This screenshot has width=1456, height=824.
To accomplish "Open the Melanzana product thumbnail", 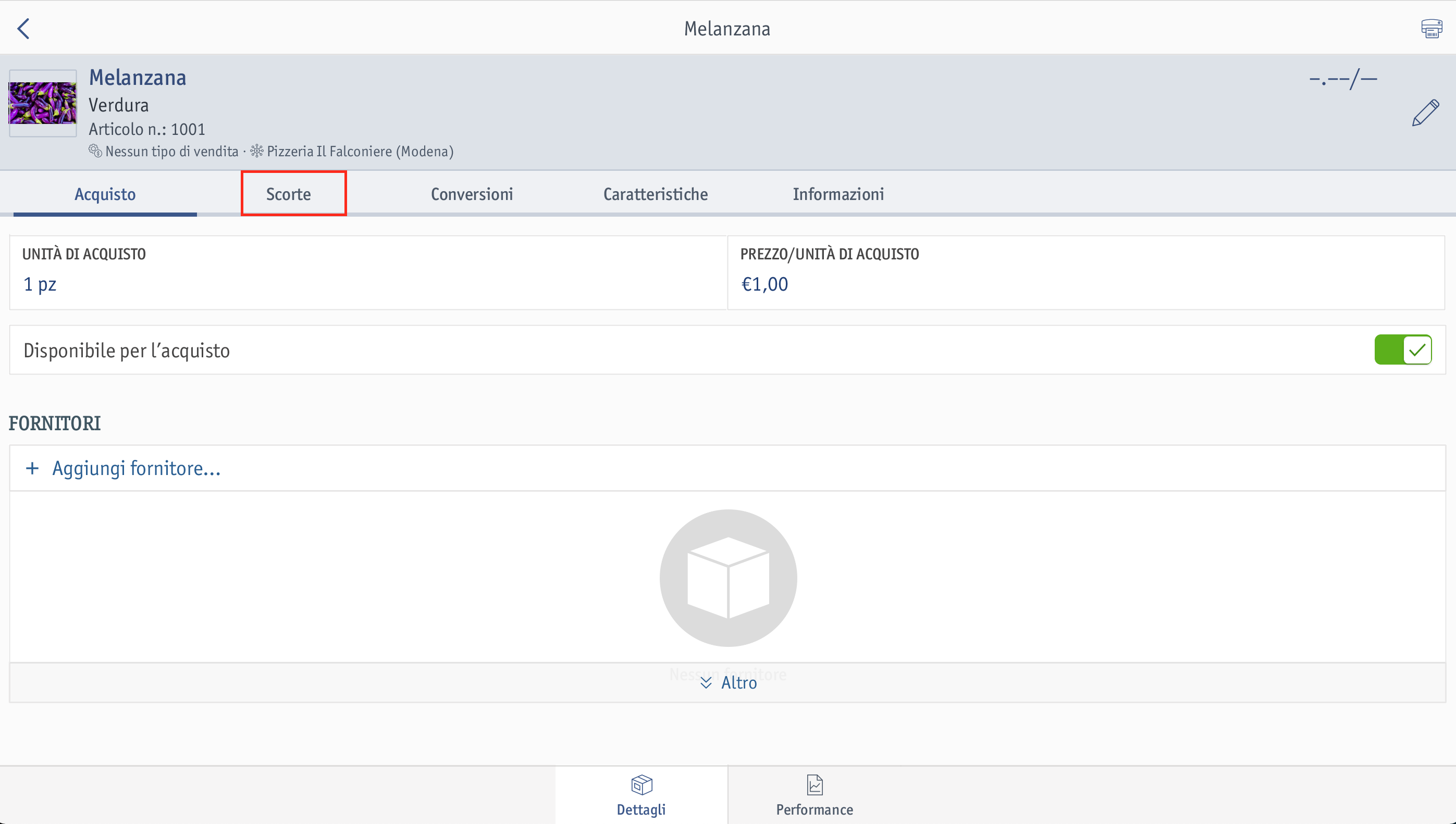I will point(42,103).
